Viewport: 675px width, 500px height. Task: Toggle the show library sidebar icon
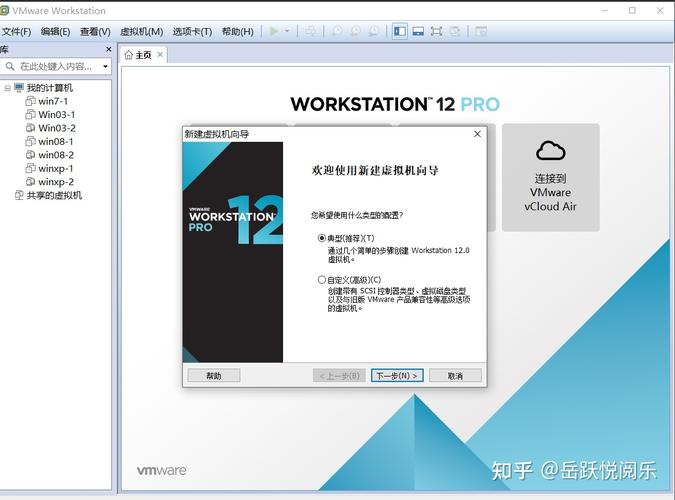(400, 31)
